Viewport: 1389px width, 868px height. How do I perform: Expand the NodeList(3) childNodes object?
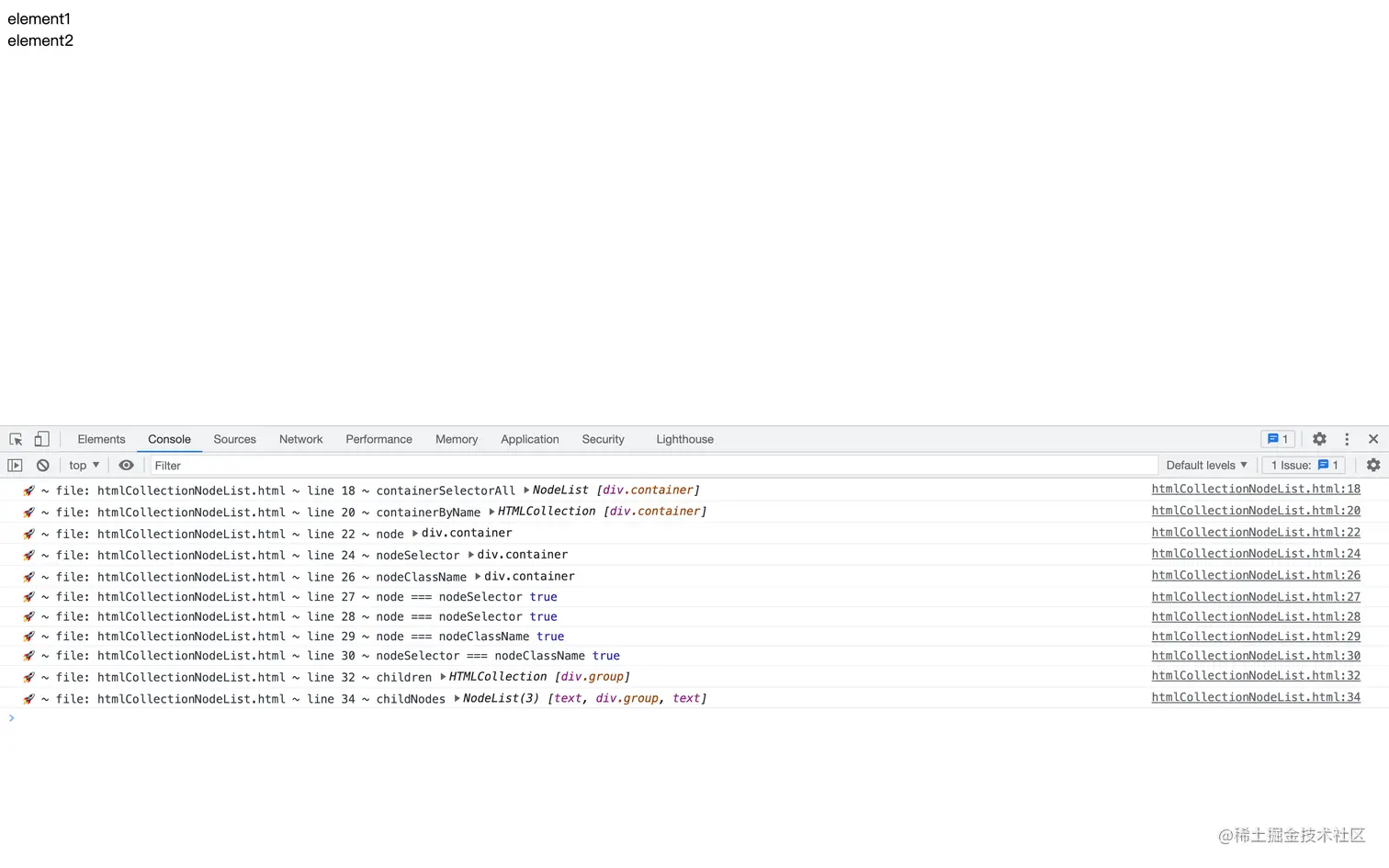point(457,699)
